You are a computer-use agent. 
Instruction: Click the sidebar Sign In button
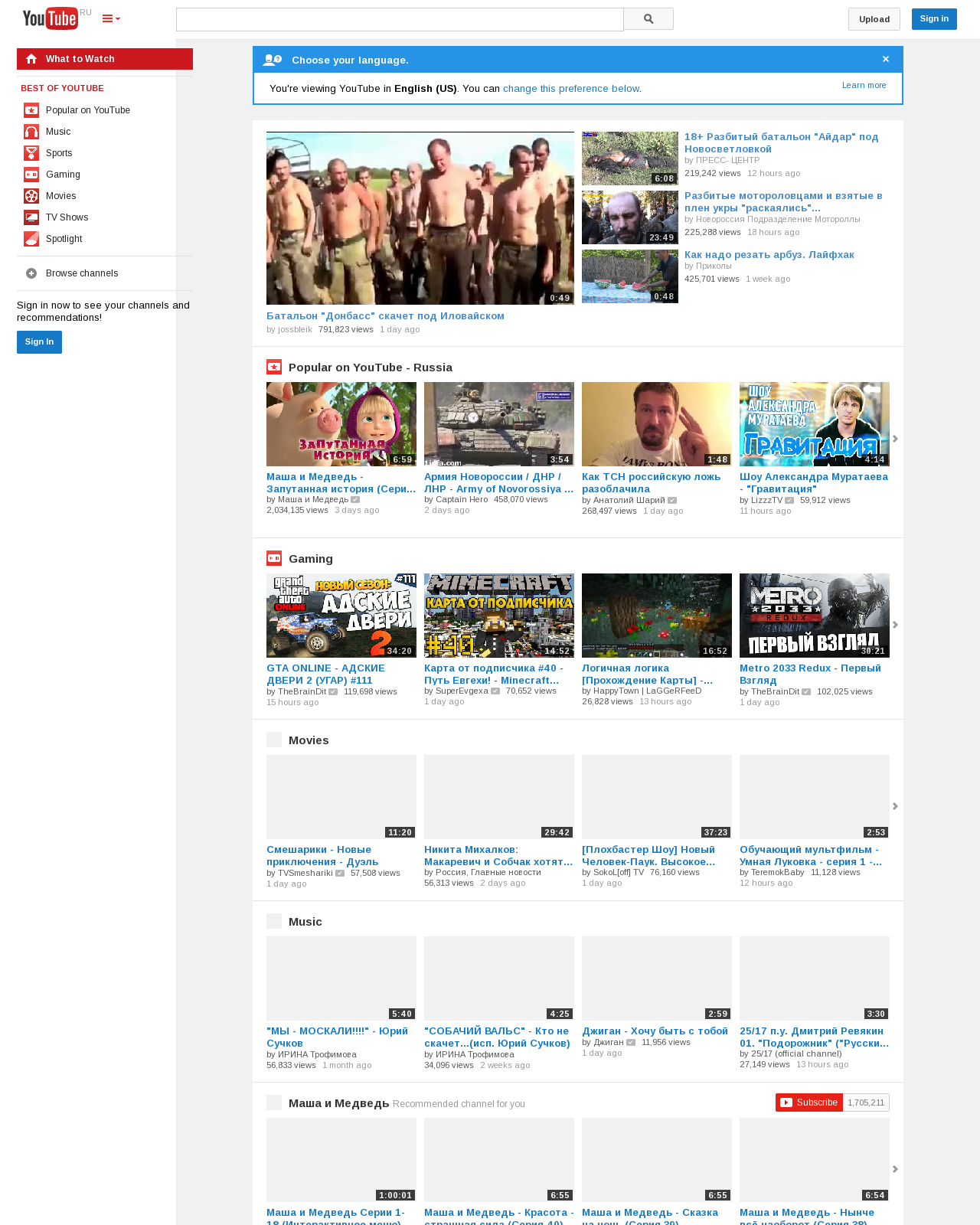coord(39,342)
